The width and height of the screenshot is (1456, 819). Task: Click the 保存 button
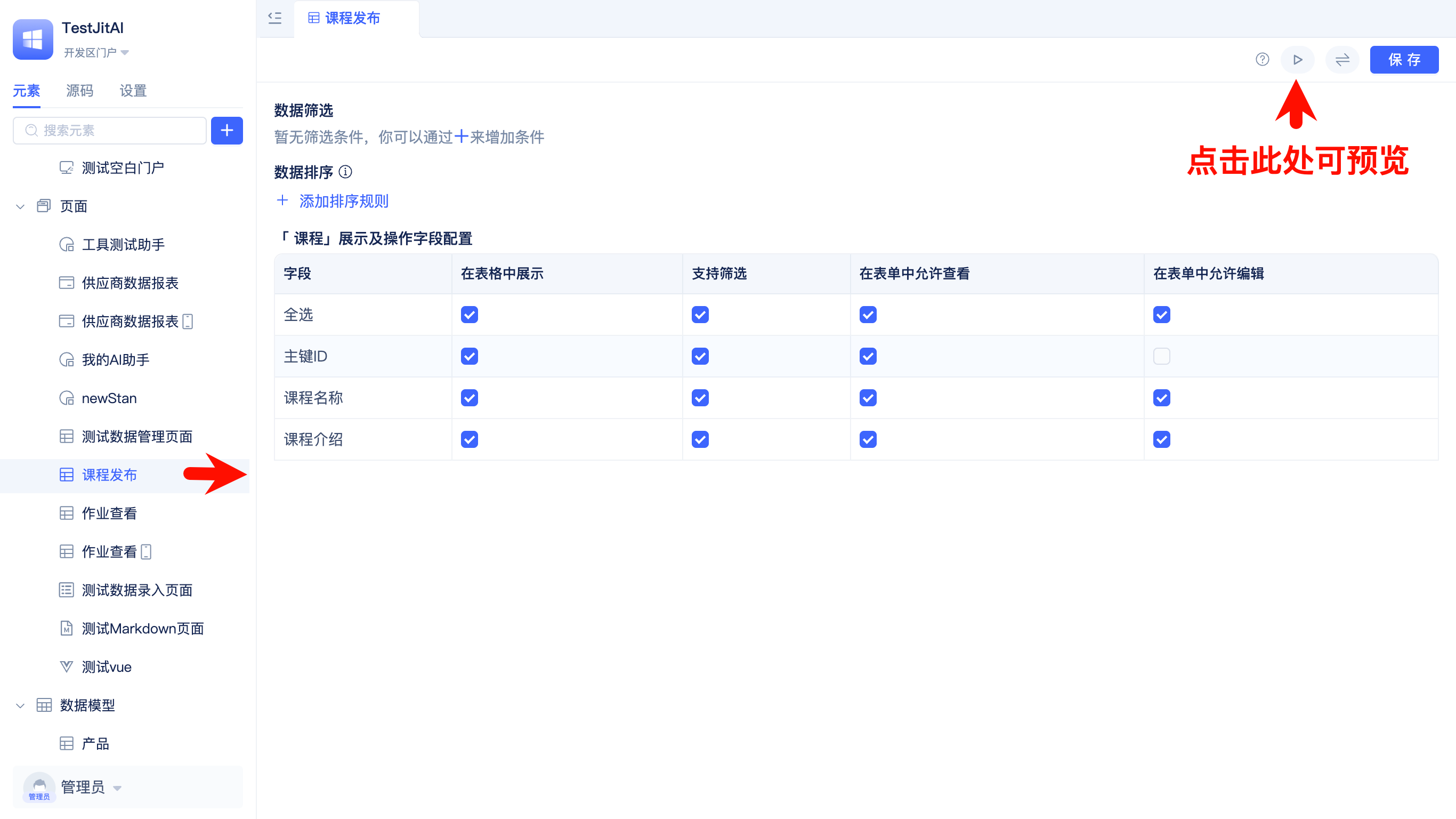(x=1404, y=59)
